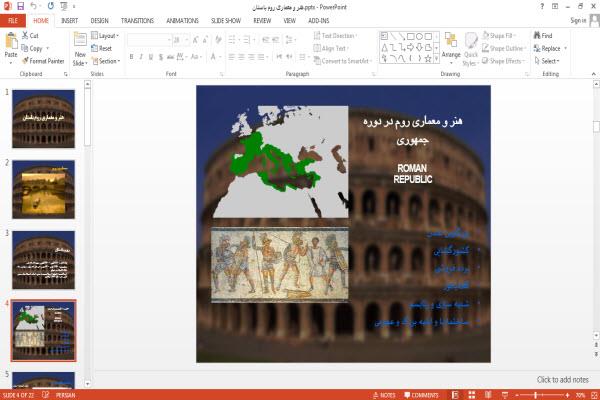Screen dimensions: 600x400
Task: Click the ROMAN REPUBLIC text on slide
Action: 412,173
